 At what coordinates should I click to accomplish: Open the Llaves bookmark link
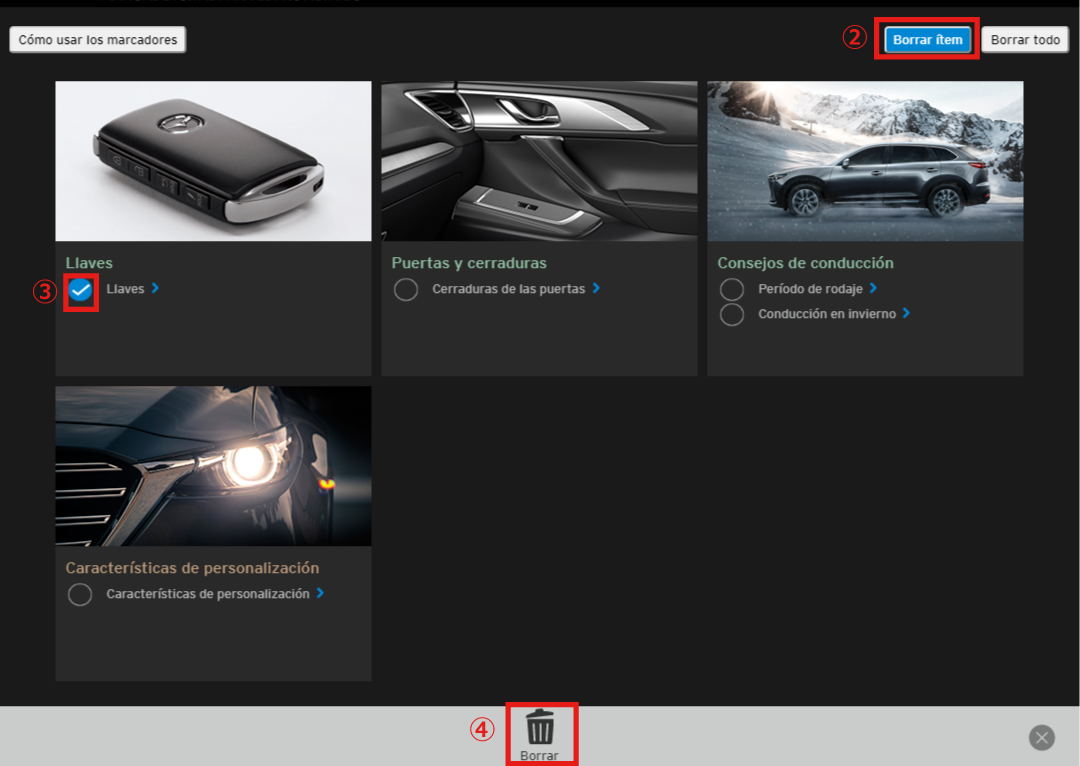pyautogui.click(x=126, y=289)
